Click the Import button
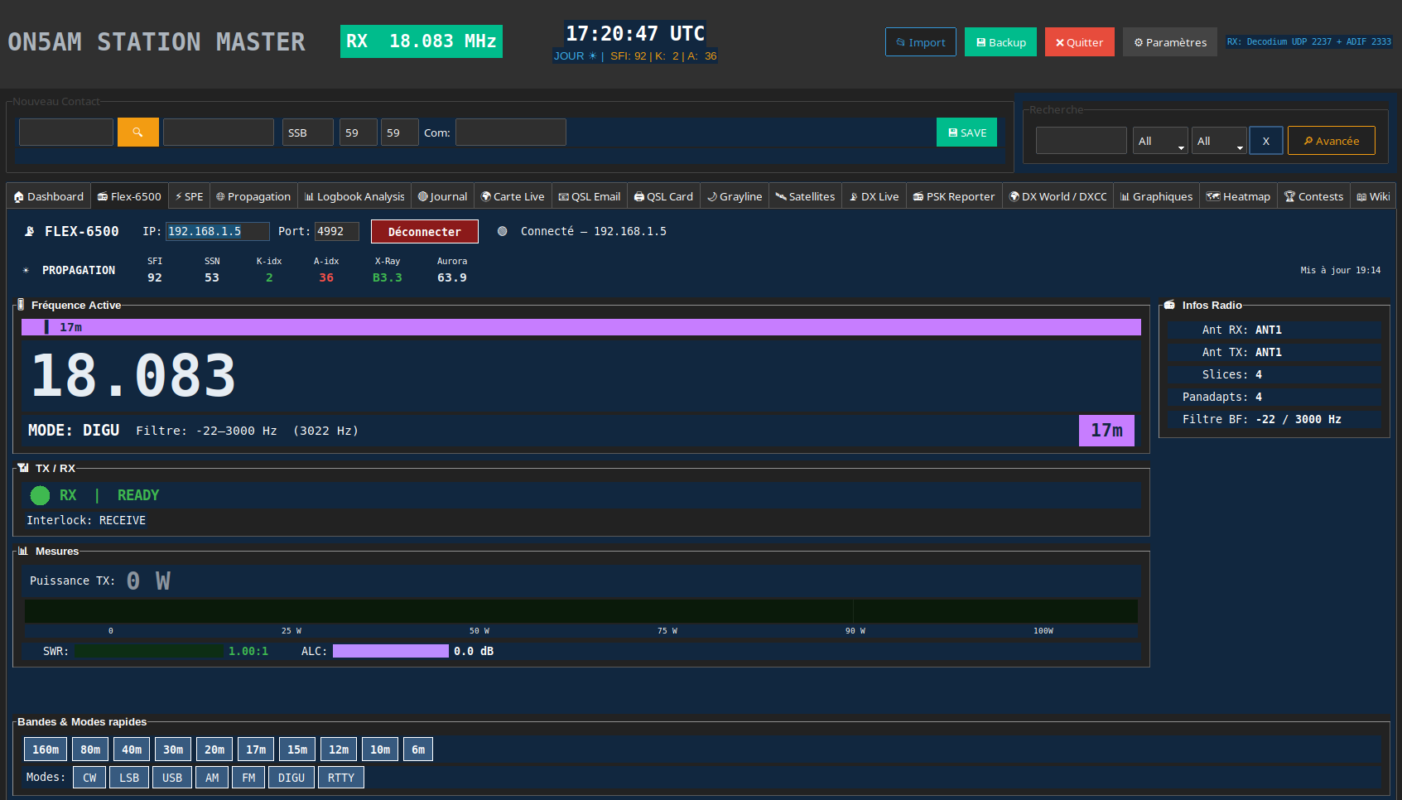This screenshot has width=1402, height=800. (921, 42)
